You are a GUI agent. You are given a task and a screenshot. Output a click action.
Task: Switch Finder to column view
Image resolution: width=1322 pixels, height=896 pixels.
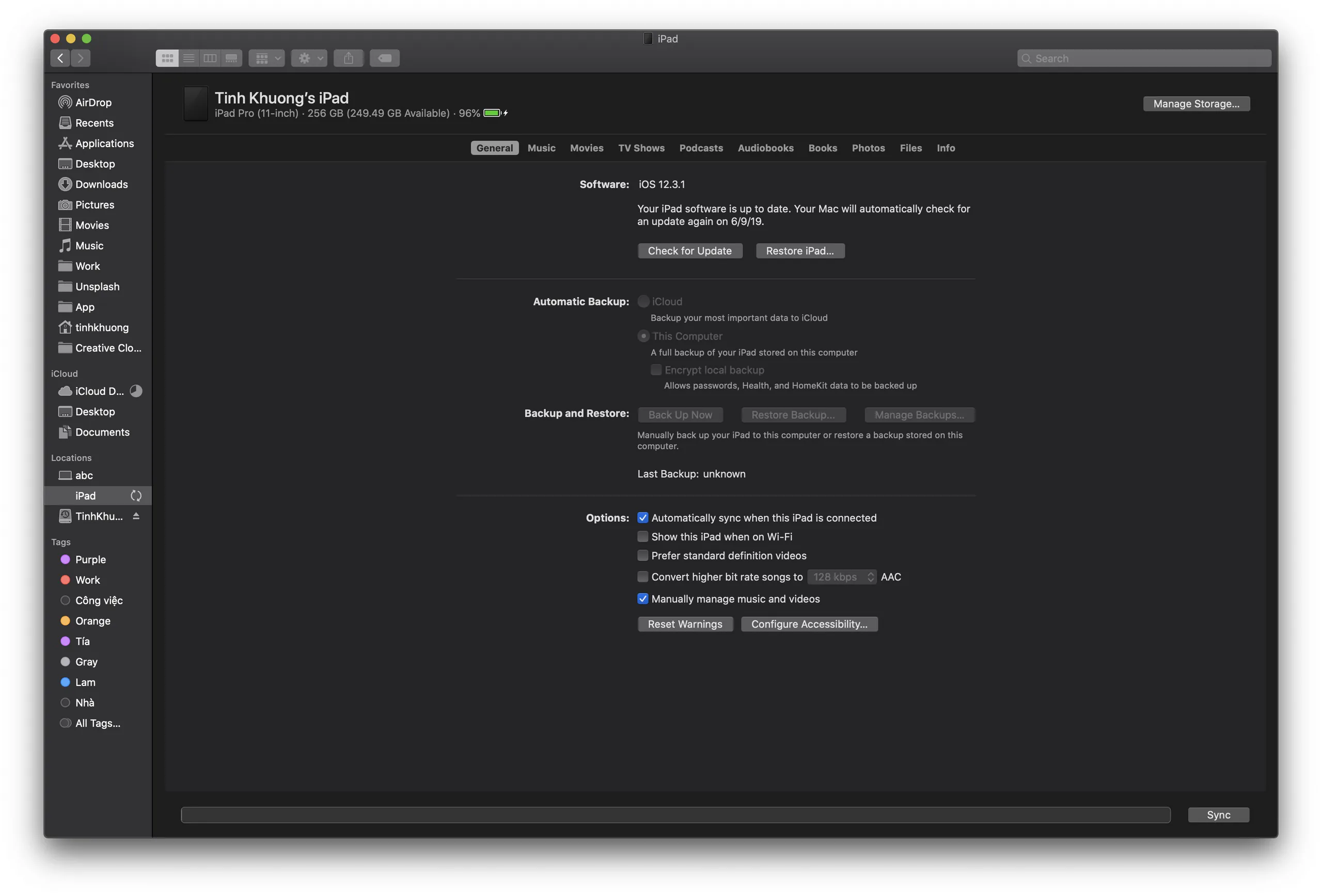click(210, 58)
